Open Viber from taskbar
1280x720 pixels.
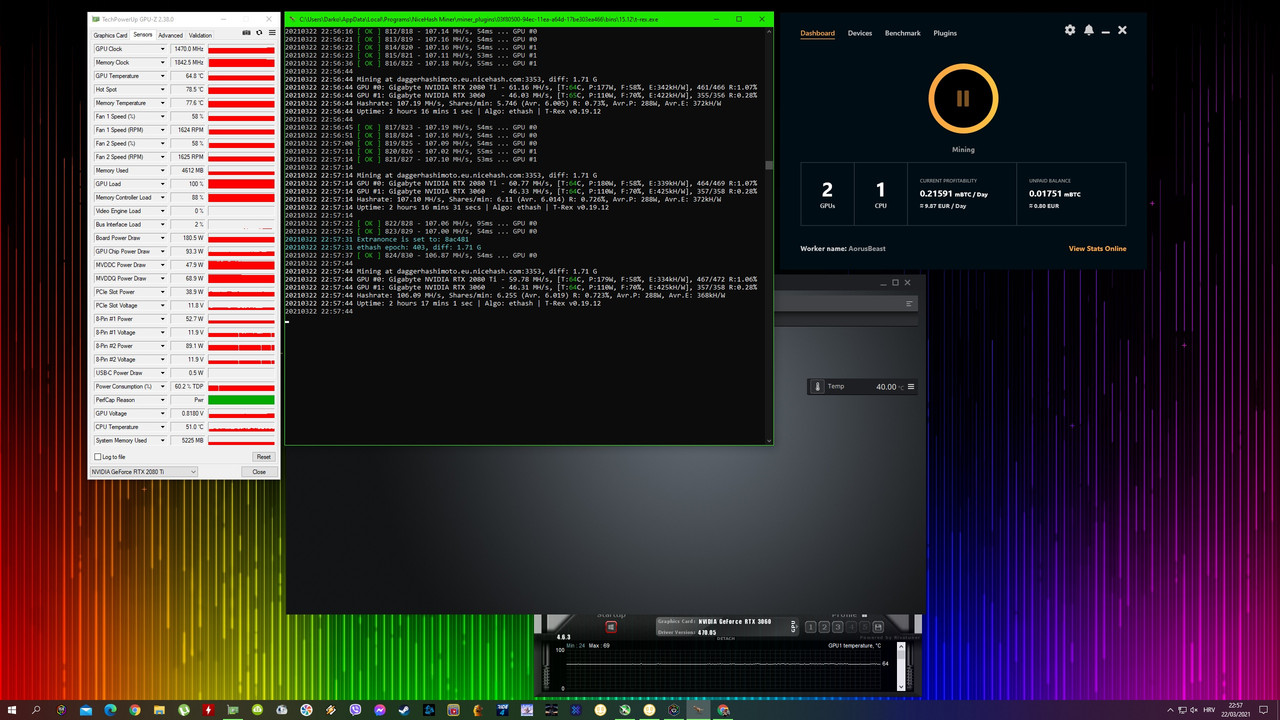[356, 710]
